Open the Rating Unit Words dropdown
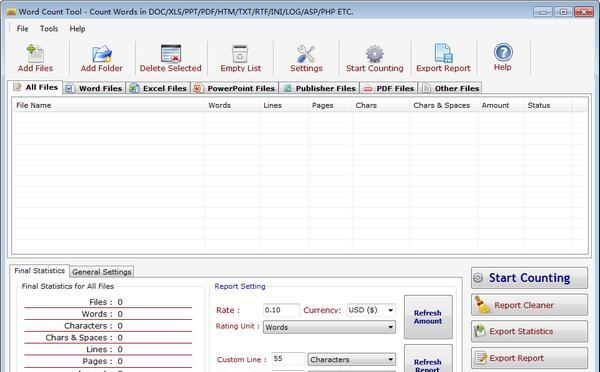Viewport: 600px width, 372px height. pos(329,327)
